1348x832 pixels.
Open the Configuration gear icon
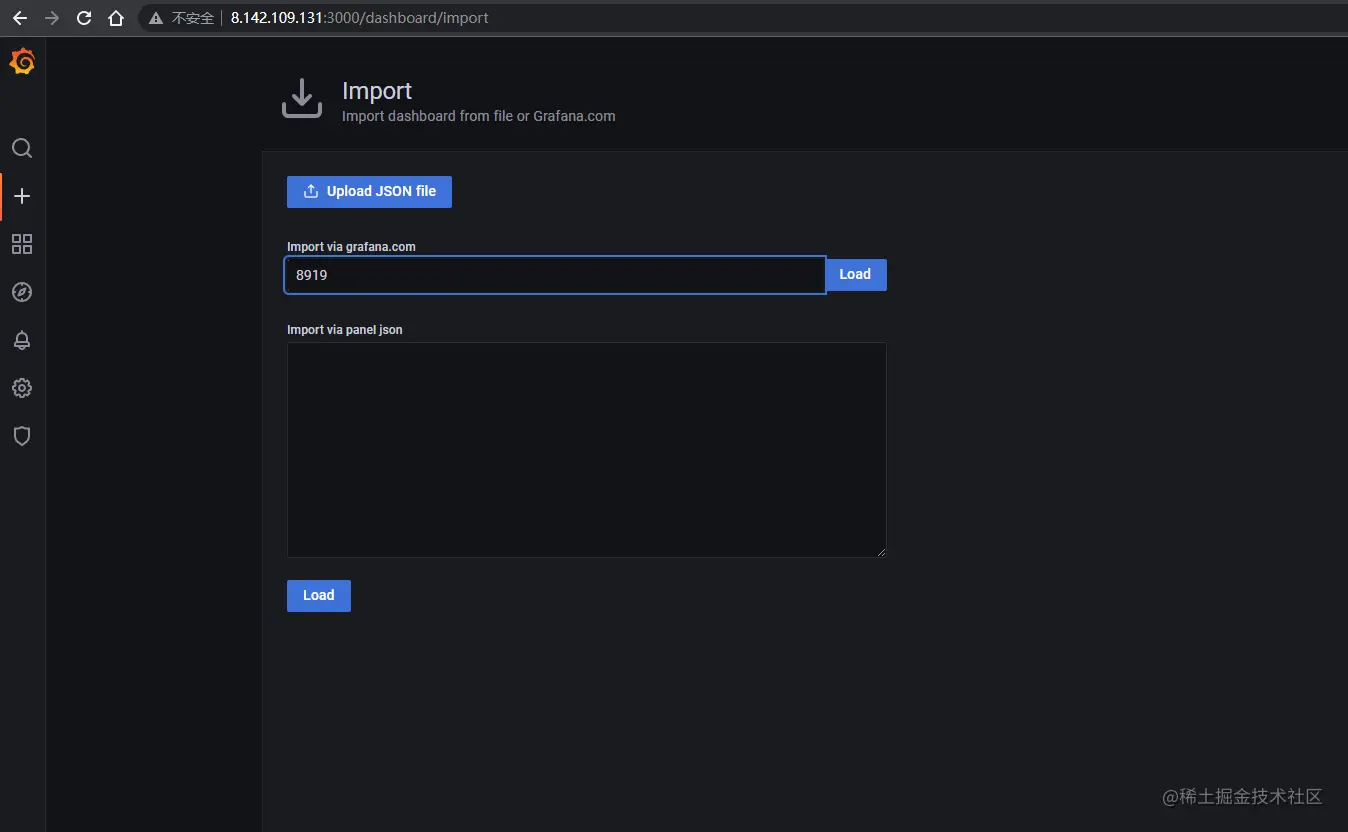tap(22, 388)
